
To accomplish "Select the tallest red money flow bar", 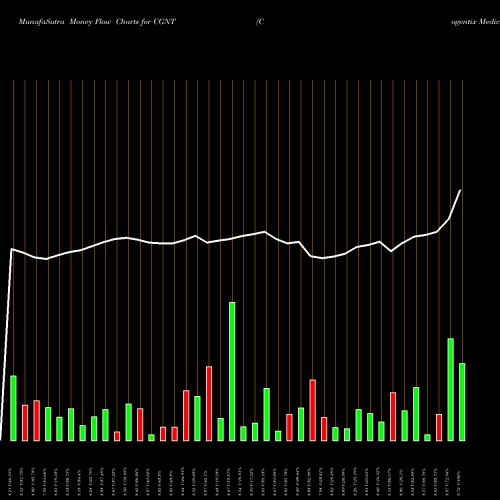I will [x=209, y=403].
